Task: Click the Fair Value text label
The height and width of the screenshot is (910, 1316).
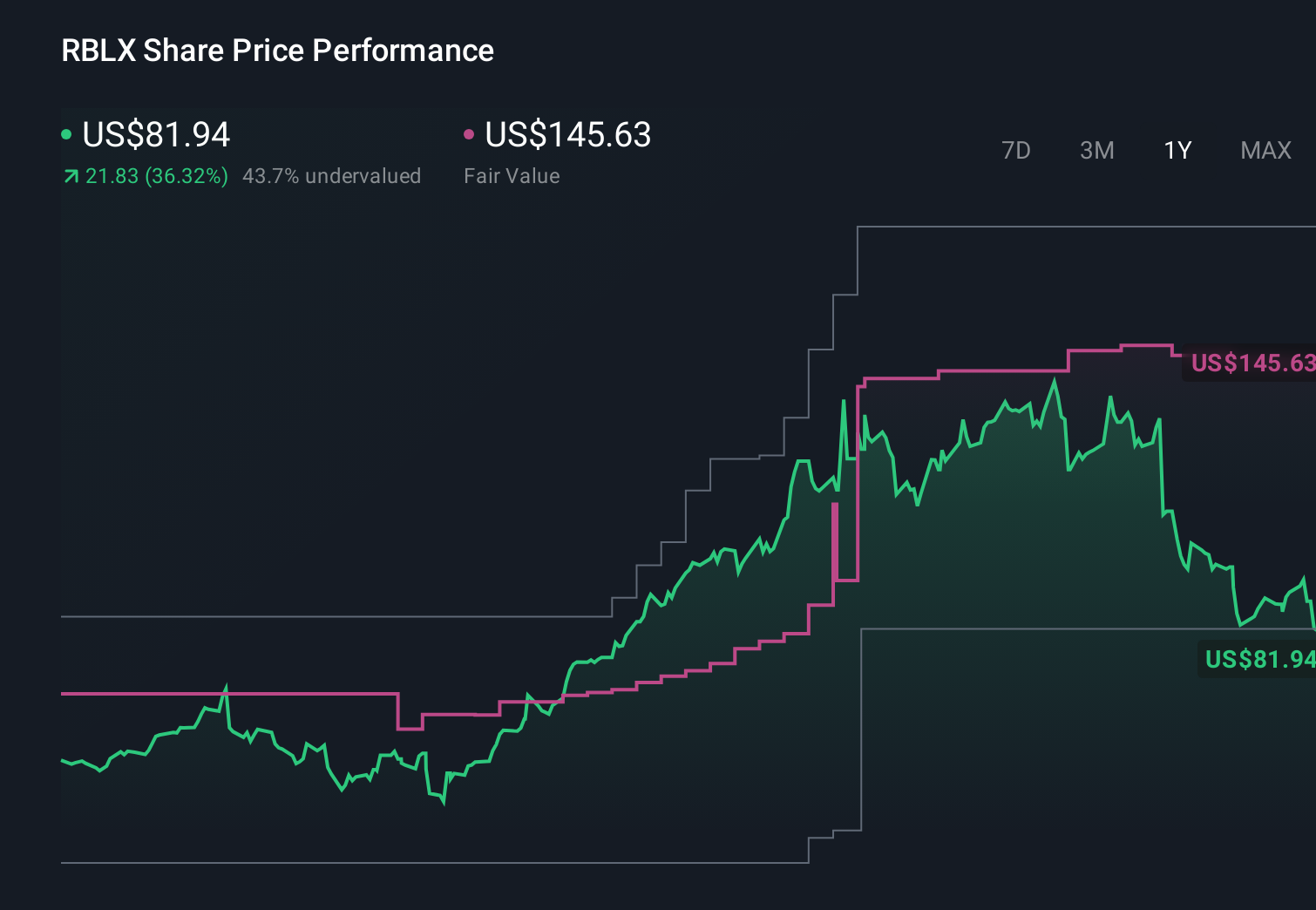Action: 513,176
